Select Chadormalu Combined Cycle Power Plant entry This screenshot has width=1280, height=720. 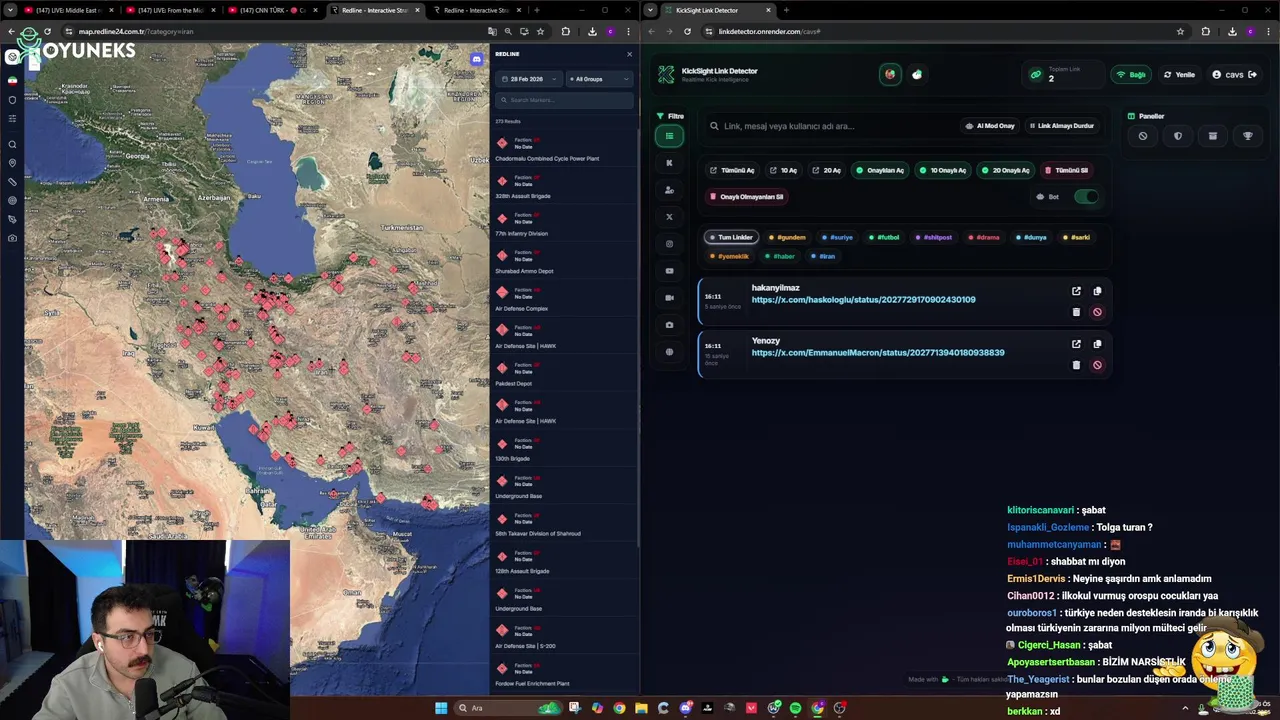[564, 149]
